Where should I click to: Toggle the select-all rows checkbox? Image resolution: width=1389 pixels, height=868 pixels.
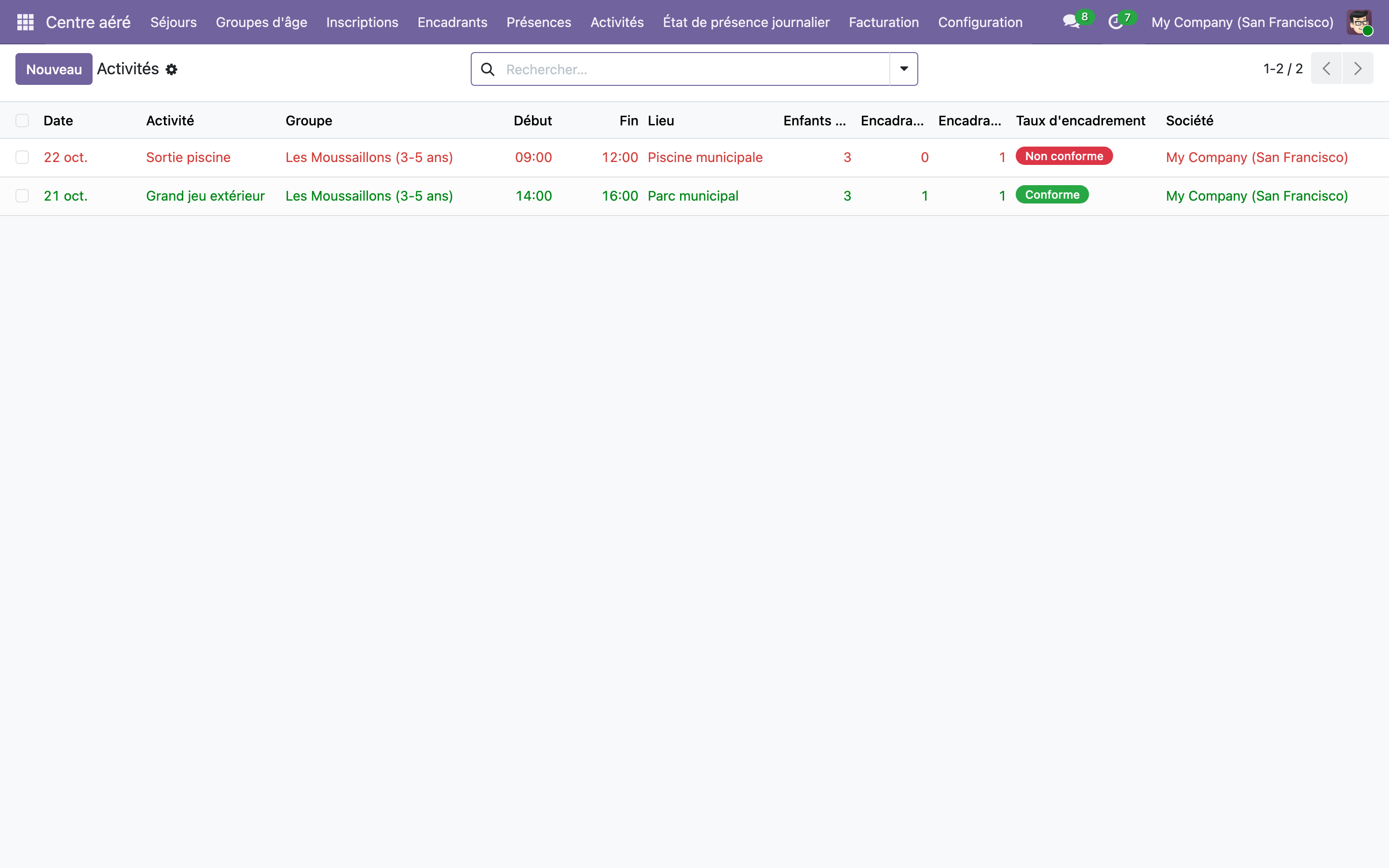click(22, 121)
